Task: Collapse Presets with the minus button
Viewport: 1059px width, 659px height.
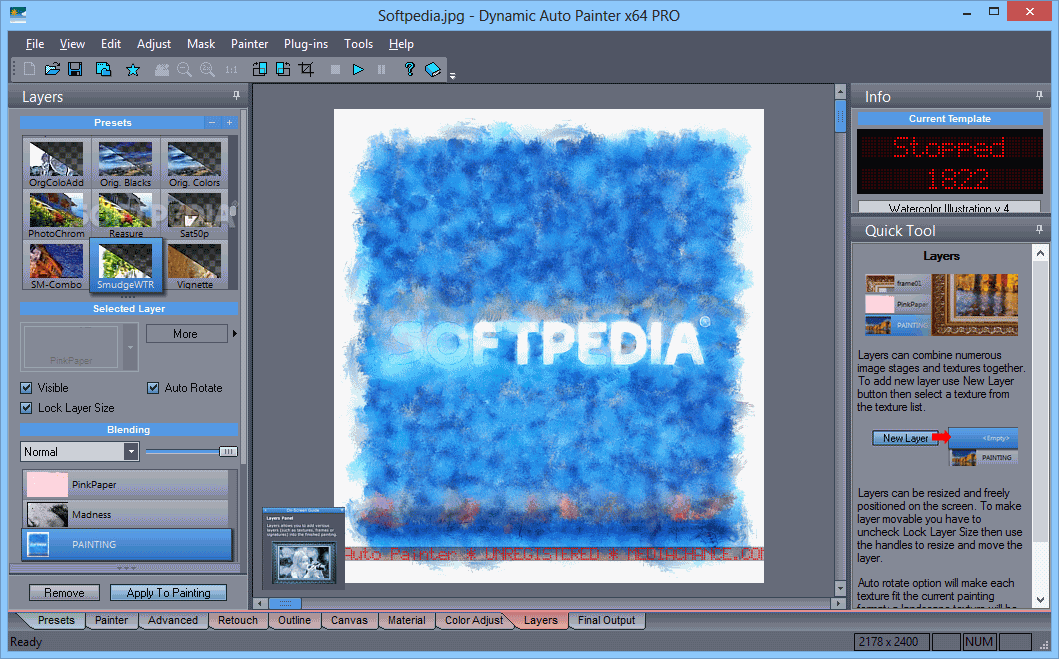Action: (212, 122)
